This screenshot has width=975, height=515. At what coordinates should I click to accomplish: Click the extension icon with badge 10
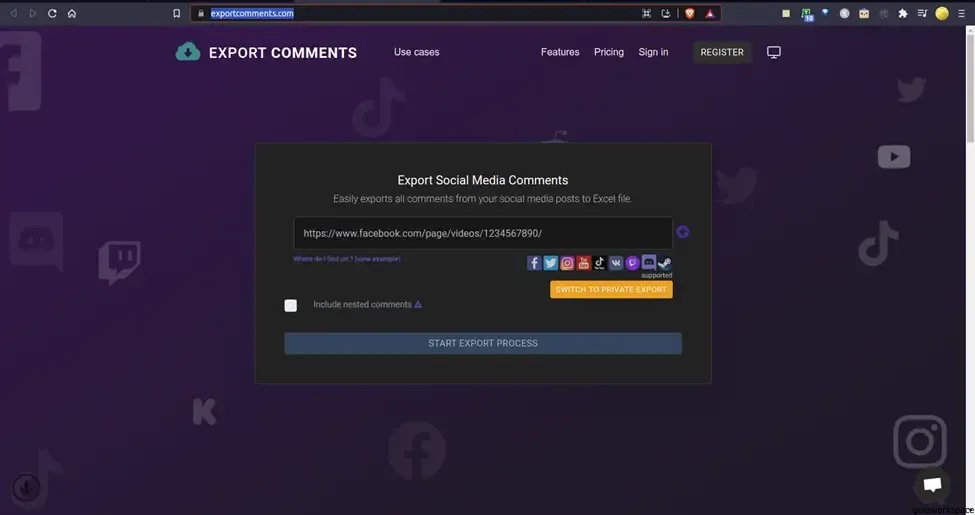click(806, 14)
